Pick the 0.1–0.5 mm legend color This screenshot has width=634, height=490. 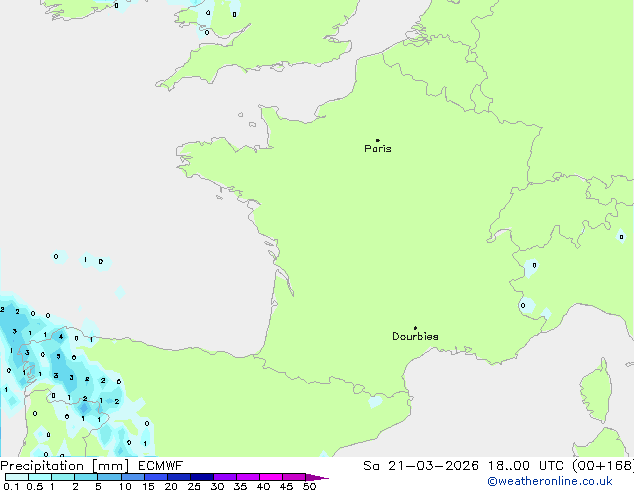pyautogui.click(x=17, y=477)
